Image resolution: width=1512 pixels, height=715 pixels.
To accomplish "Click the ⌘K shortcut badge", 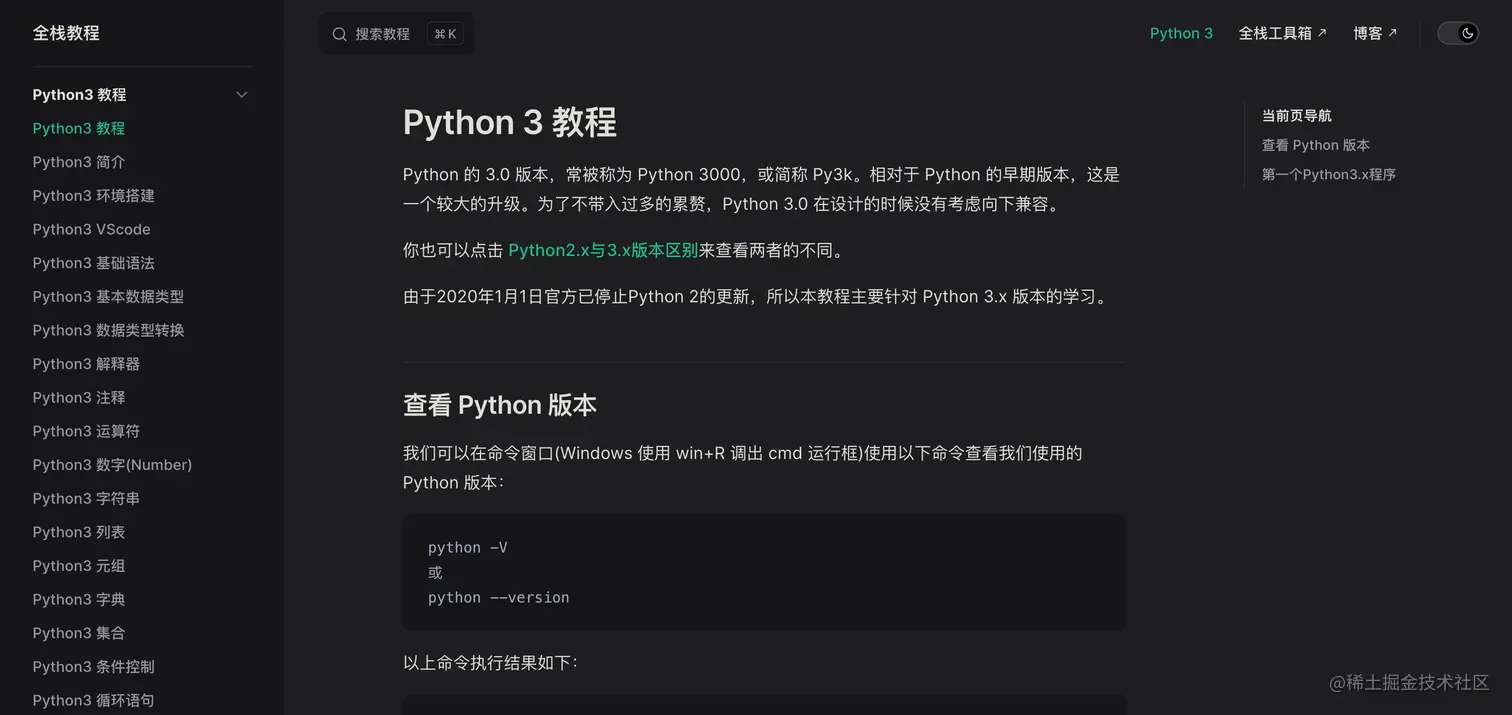I will (445, 34).
